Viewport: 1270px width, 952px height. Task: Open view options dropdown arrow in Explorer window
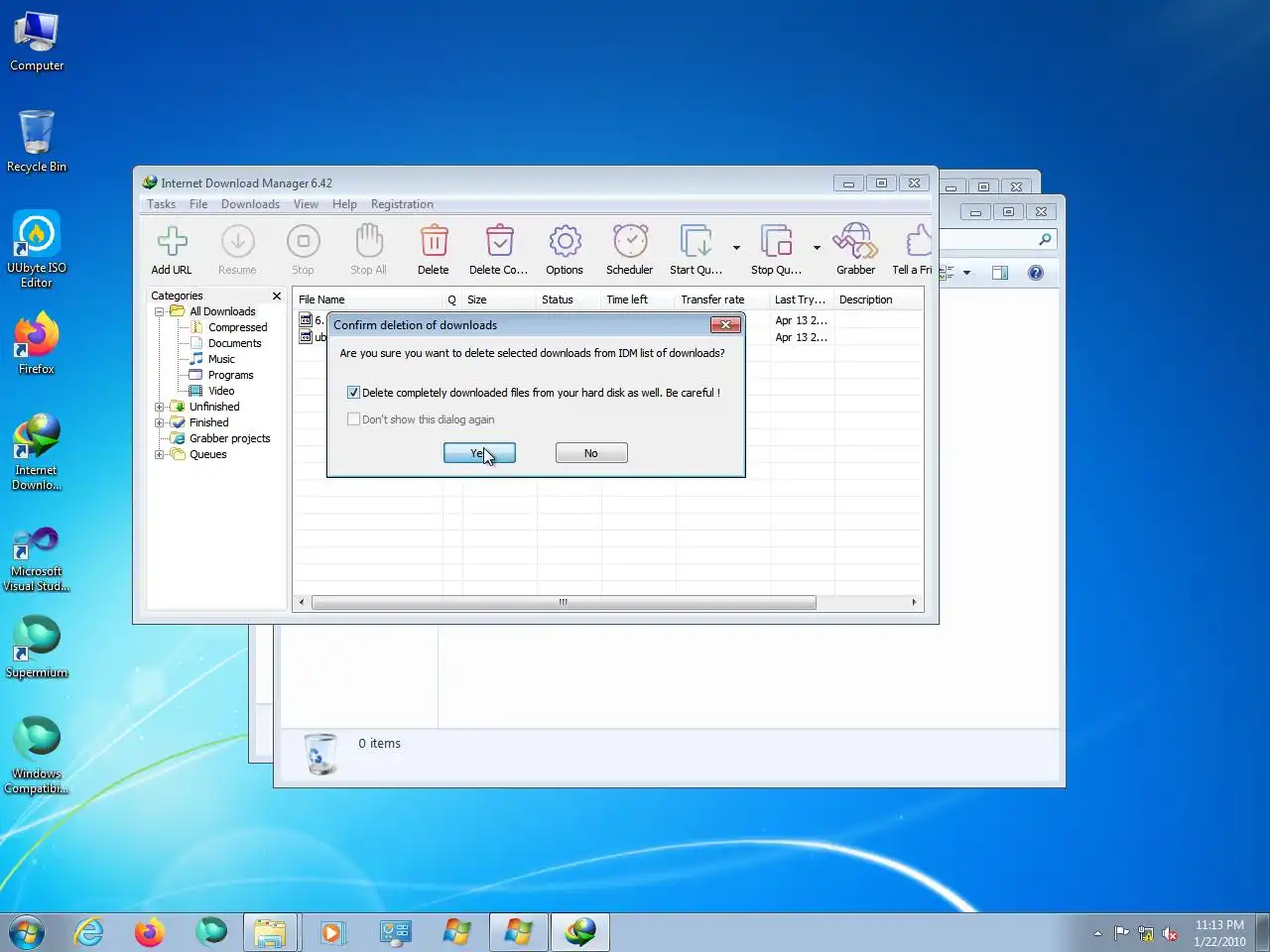coord(966,273)
